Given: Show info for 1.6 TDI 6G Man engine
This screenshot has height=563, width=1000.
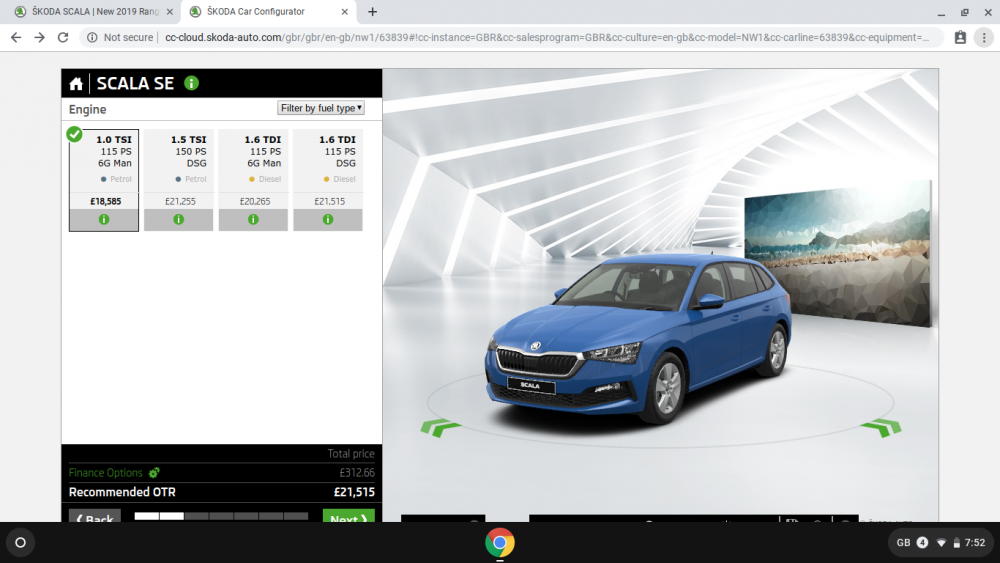Looking at the screenshot, I should (253, 219).
